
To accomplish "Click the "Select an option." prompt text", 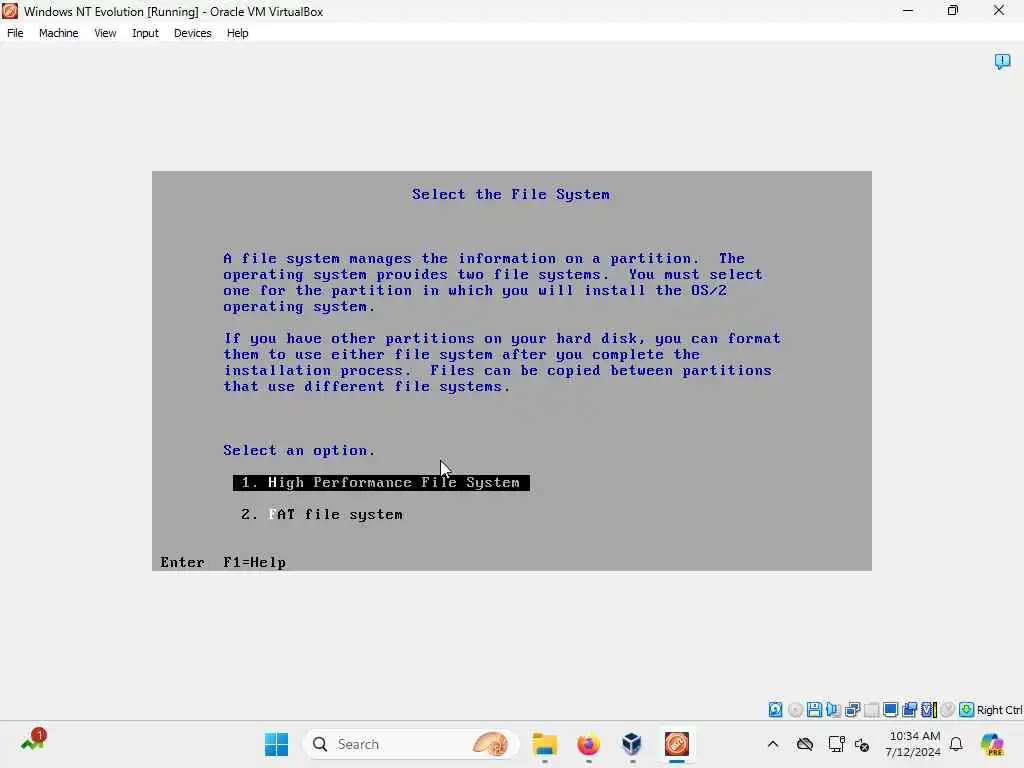I will click(299, 451).
